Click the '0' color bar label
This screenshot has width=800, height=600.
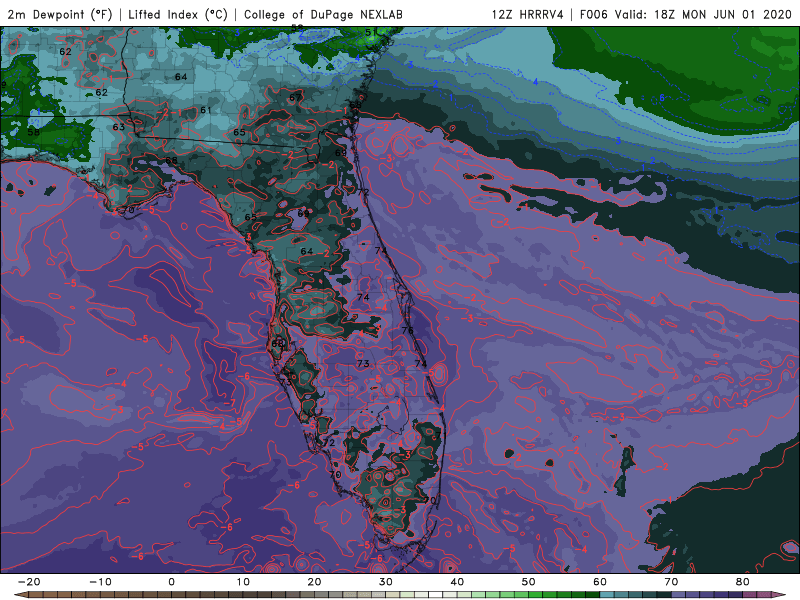(x=171, y=582)
